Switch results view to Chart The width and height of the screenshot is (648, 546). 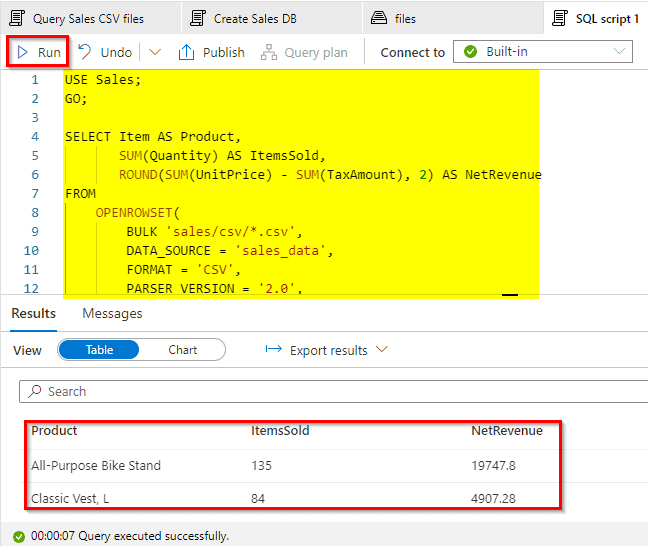click(x=183, y=350)
